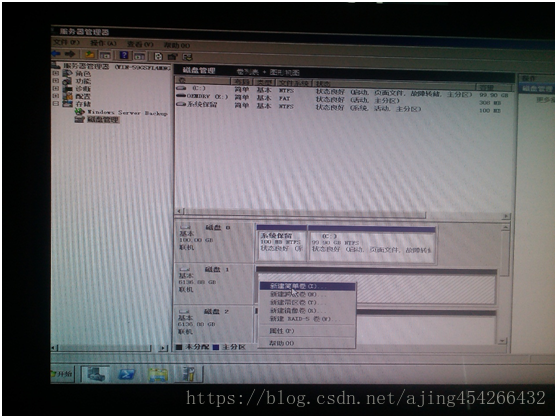The width and height of the screenshot is (557, 418).
Task: Open the 帮助(H) menu
Action: click(177, 45)
